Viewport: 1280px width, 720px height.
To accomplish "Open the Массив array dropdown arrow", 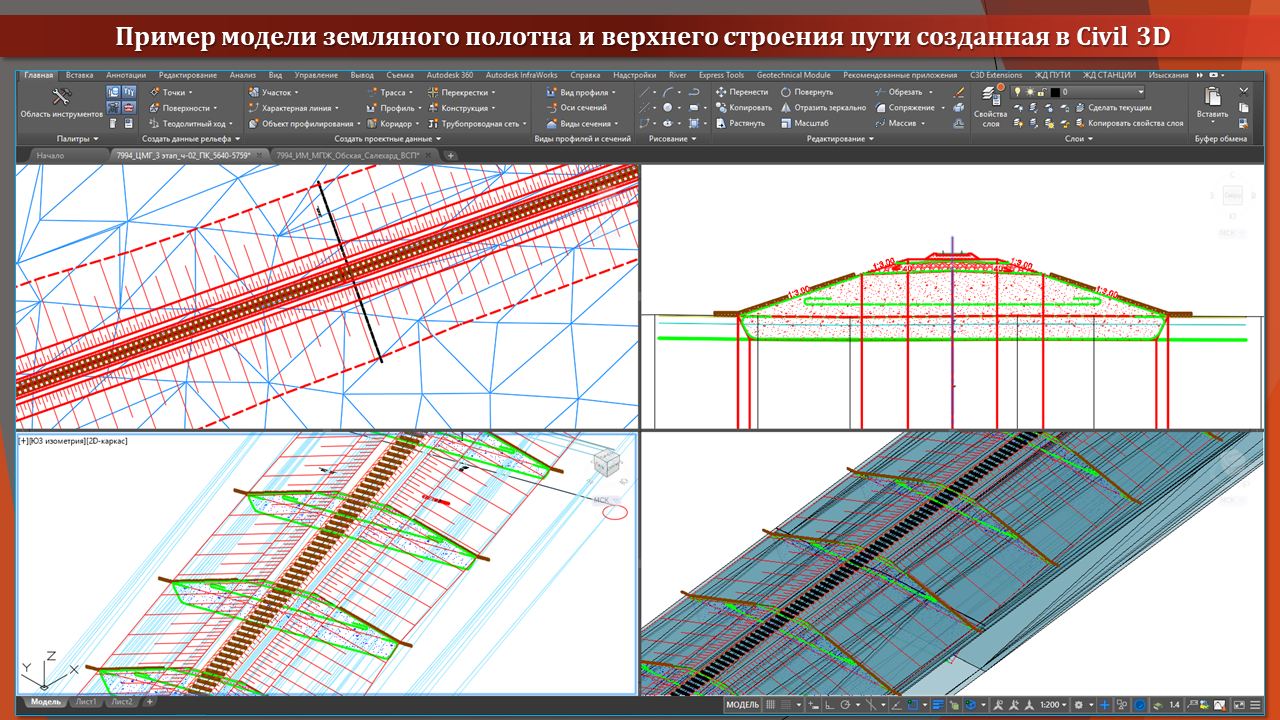I will 922,123.
